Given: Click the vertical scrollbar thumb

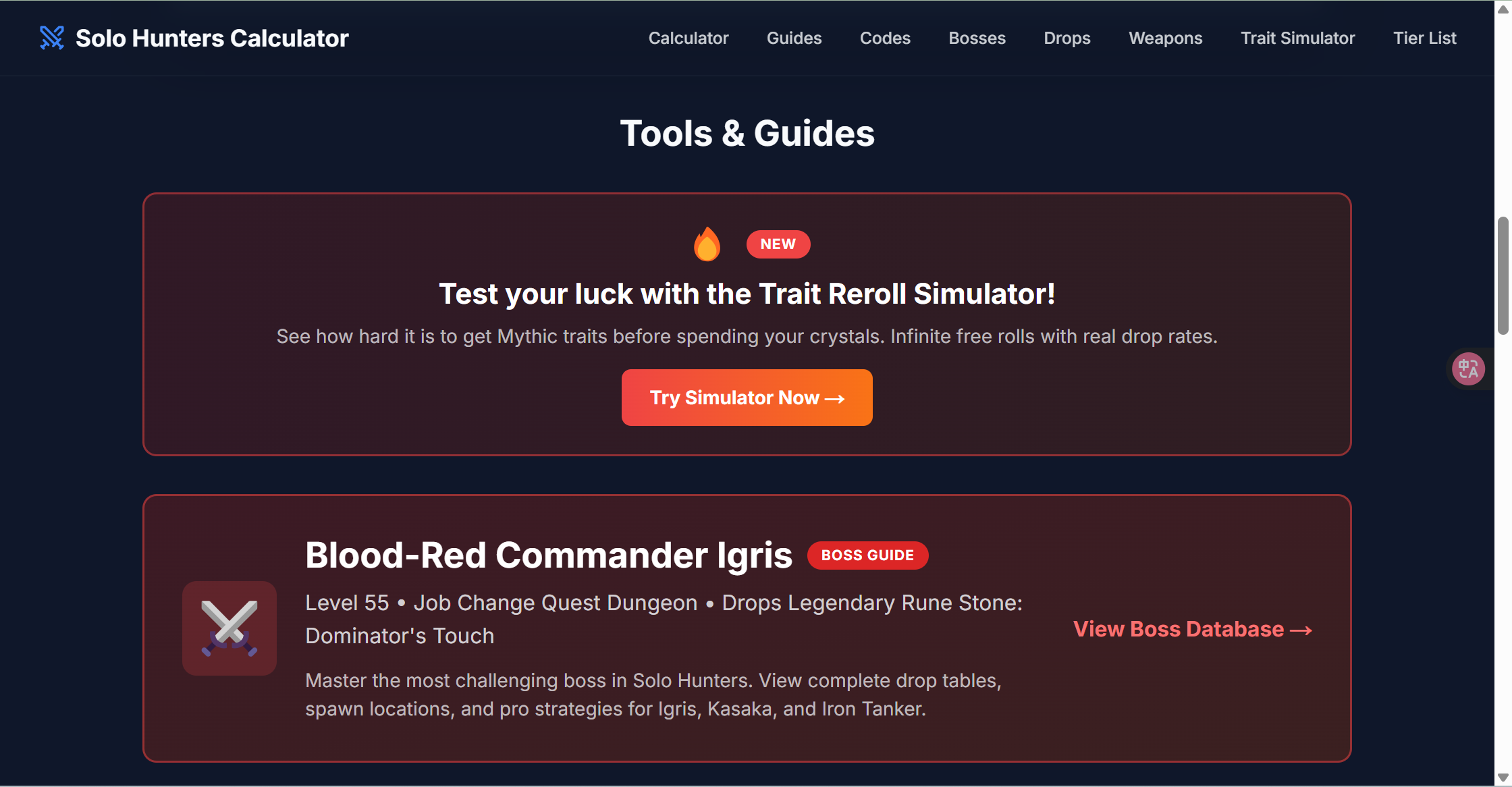Looking at the screenshot, I should [1503, 275].
